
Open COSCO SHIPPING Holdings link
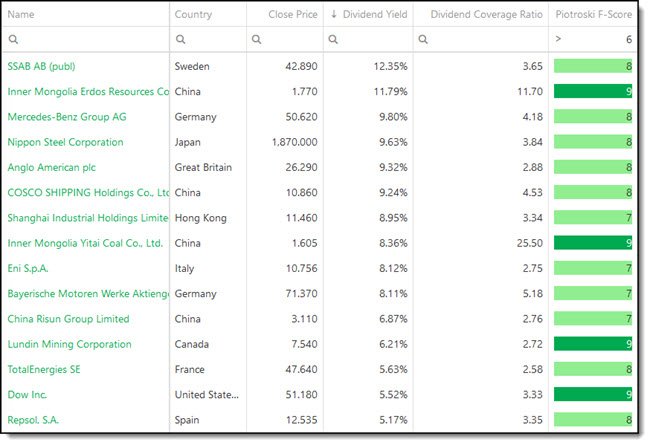click(x=88, y=193)
